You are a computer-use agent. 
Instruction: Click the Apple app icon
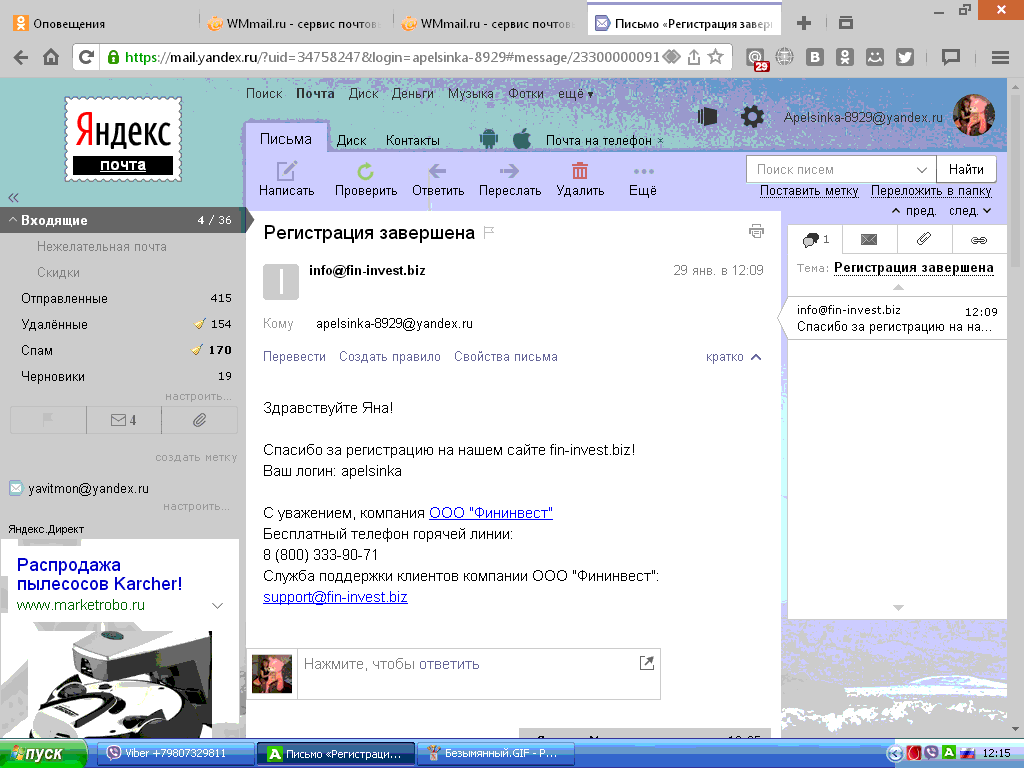tap(522, 138)
